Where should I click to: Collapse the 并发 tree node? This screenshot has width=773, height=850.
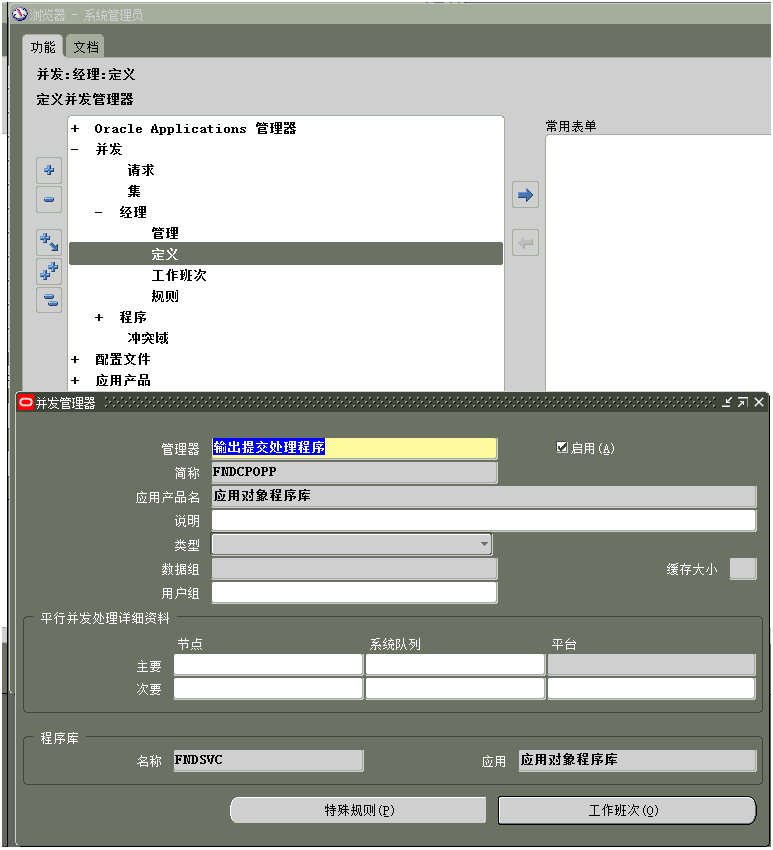point(75,149)
